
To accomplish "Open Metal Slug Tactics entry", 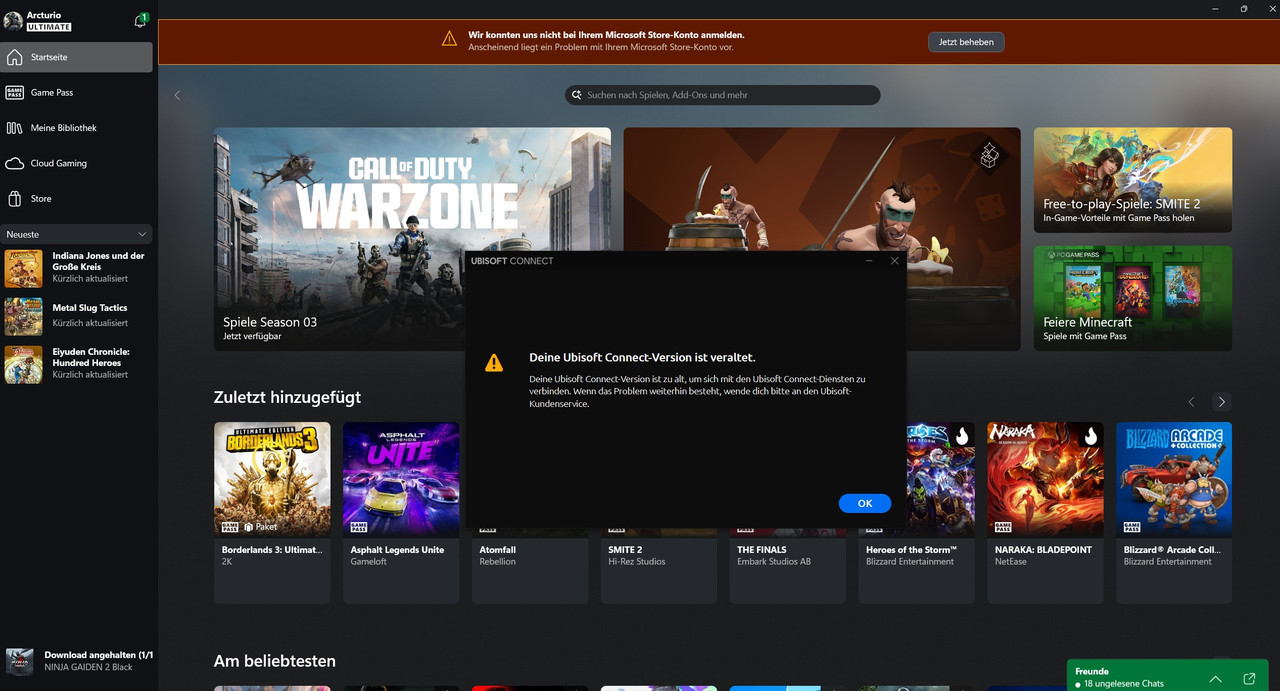I will pyautogui.click(x=77, y=315).
